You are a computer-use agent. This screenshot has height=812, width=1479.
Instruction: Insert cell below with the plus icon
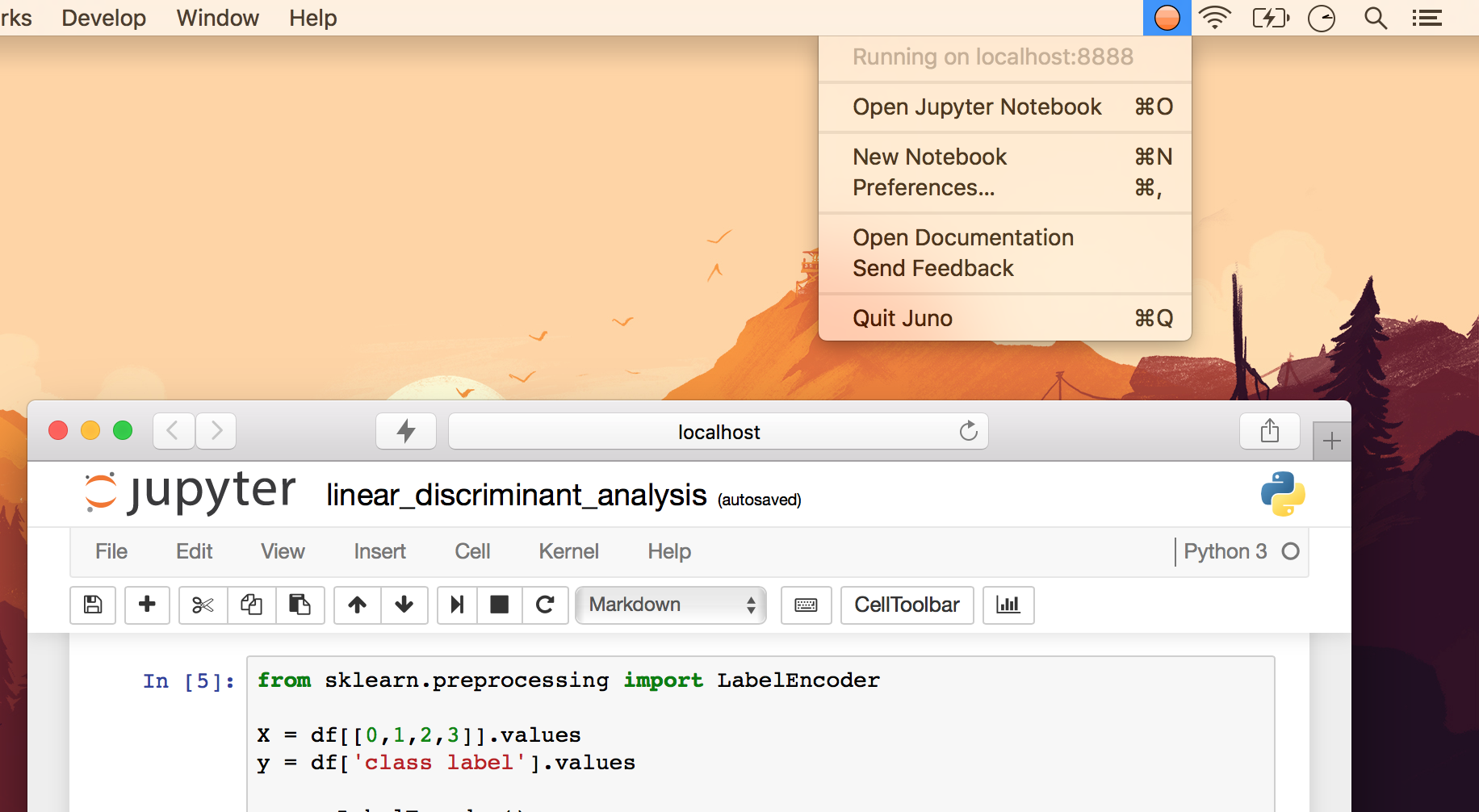click(147, 605)
